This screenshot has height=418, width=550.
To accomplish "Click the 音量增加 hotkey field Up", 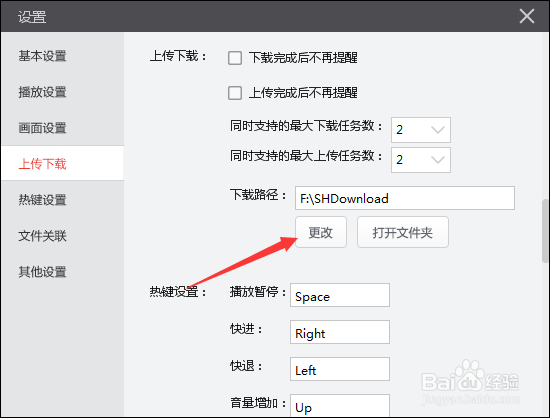I will pyautogui.click(x=340, y=406).
